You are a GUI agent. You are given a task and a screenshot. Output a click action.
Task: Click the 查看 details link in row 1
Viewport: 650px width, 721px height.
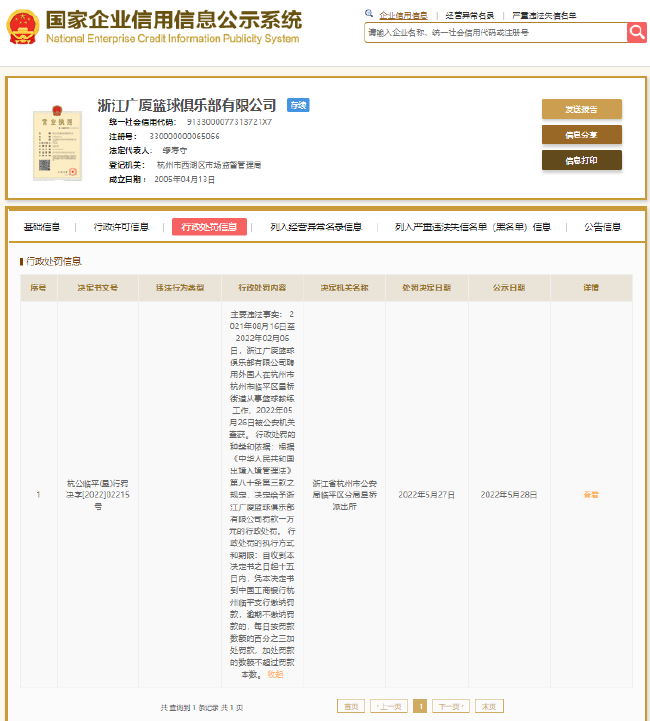pyautogui.click(x=591, y=495)
